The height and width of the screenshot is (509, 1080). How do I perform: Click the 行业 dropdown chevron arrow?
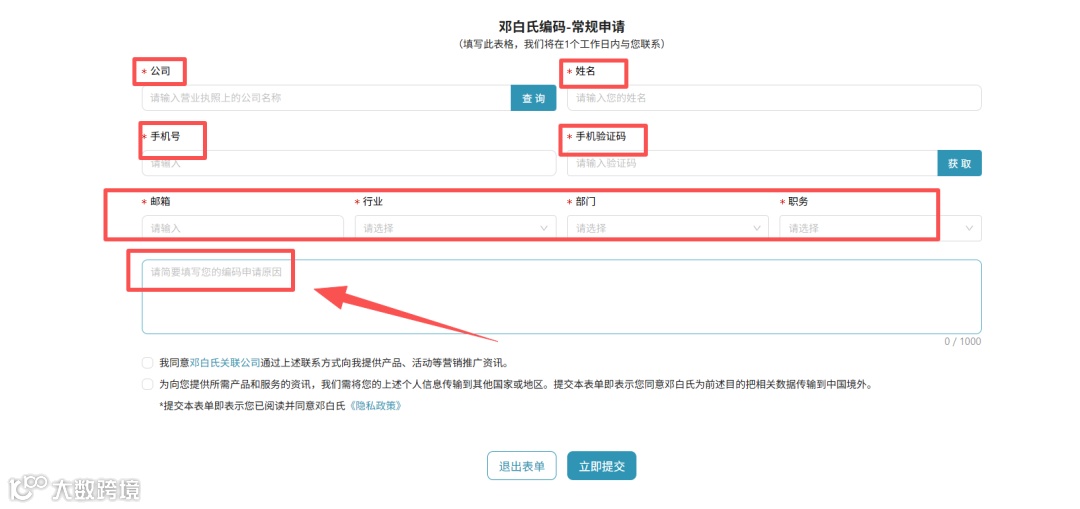(x=544, y=228)
